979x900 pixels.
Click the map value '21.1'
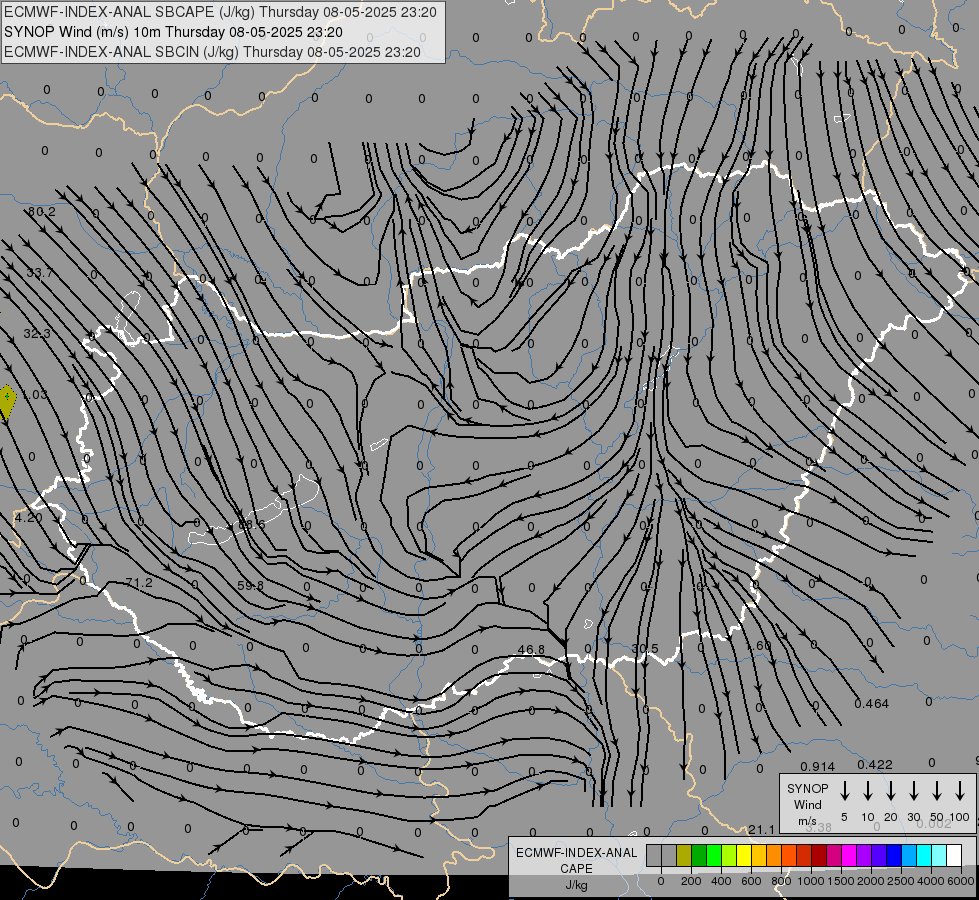pos(762,830)
